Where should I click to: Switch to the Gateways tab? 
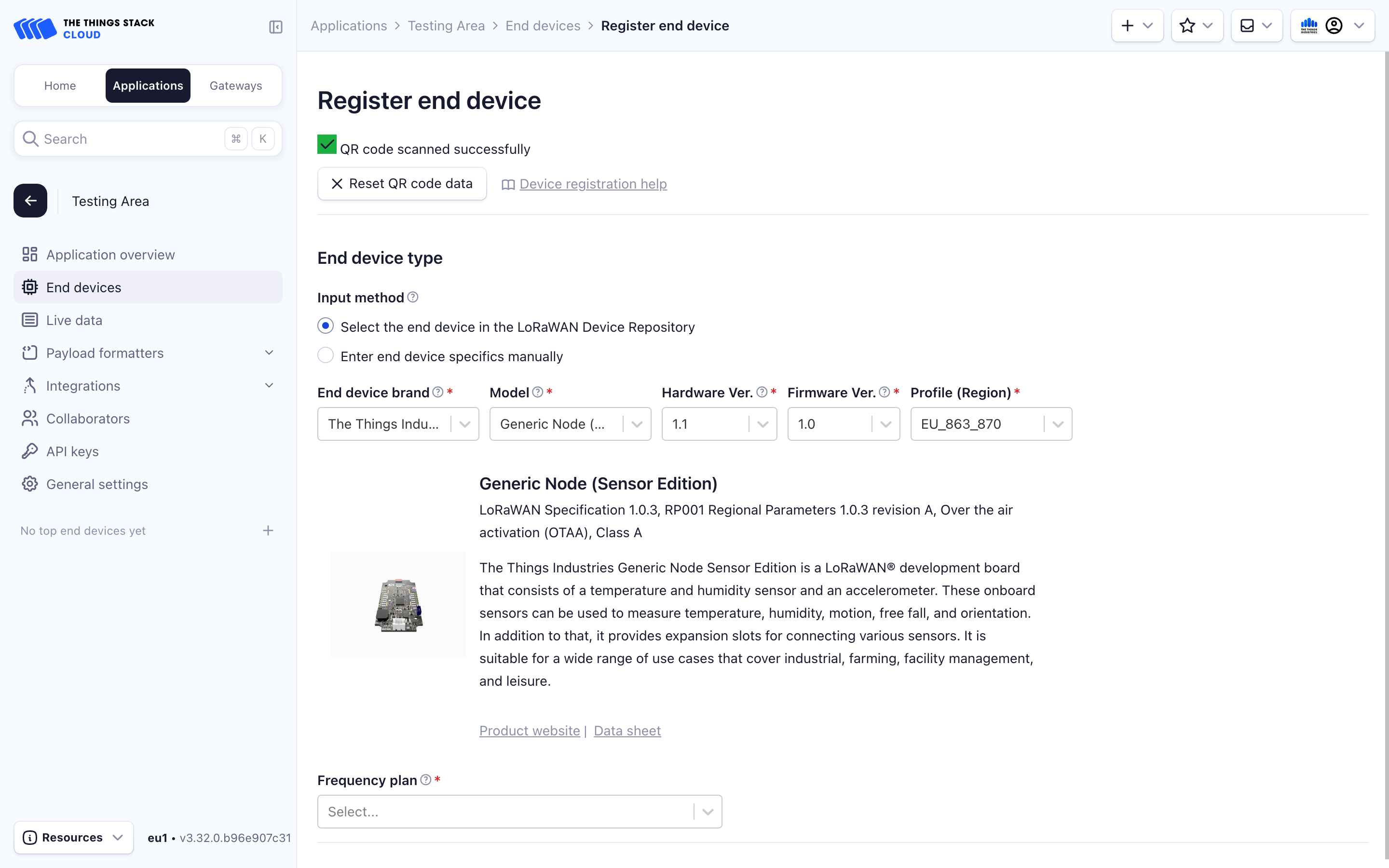coord(235,85)
